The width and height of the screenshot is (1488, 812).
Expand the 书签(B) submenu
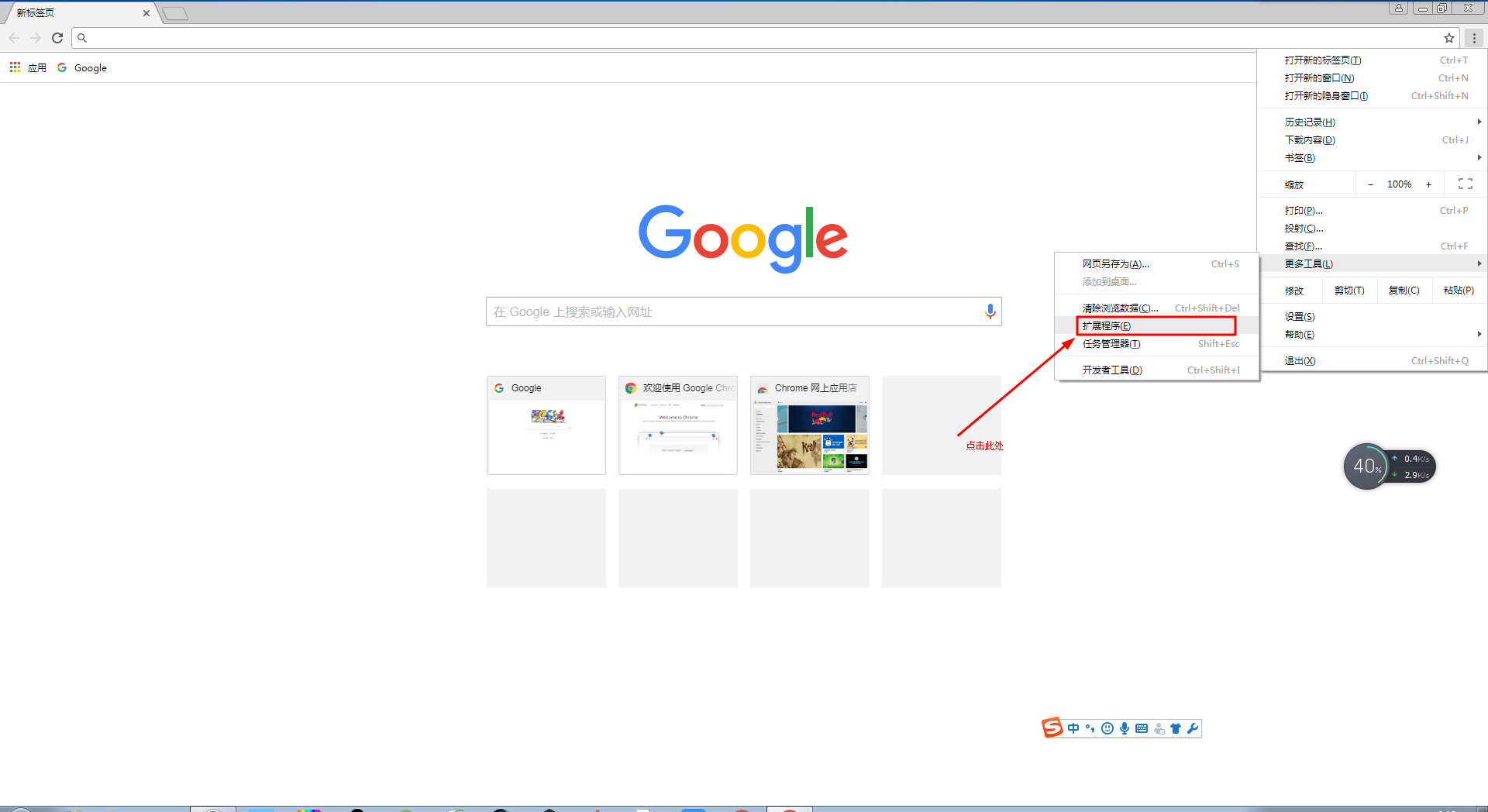[x=1372, y=158]
